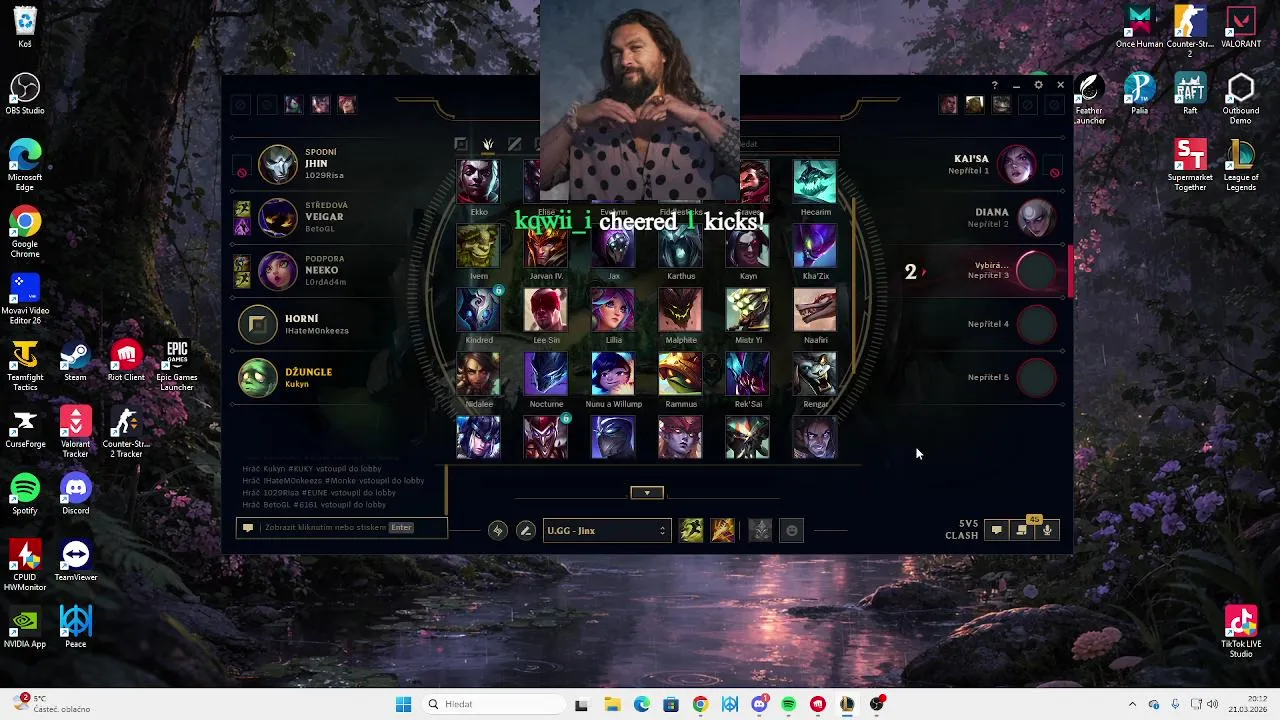Select Rammus champion portrait
Image resolution: width=1280 pixels, height=720 pixels.
pyautogui.click(x=681, y=374)
